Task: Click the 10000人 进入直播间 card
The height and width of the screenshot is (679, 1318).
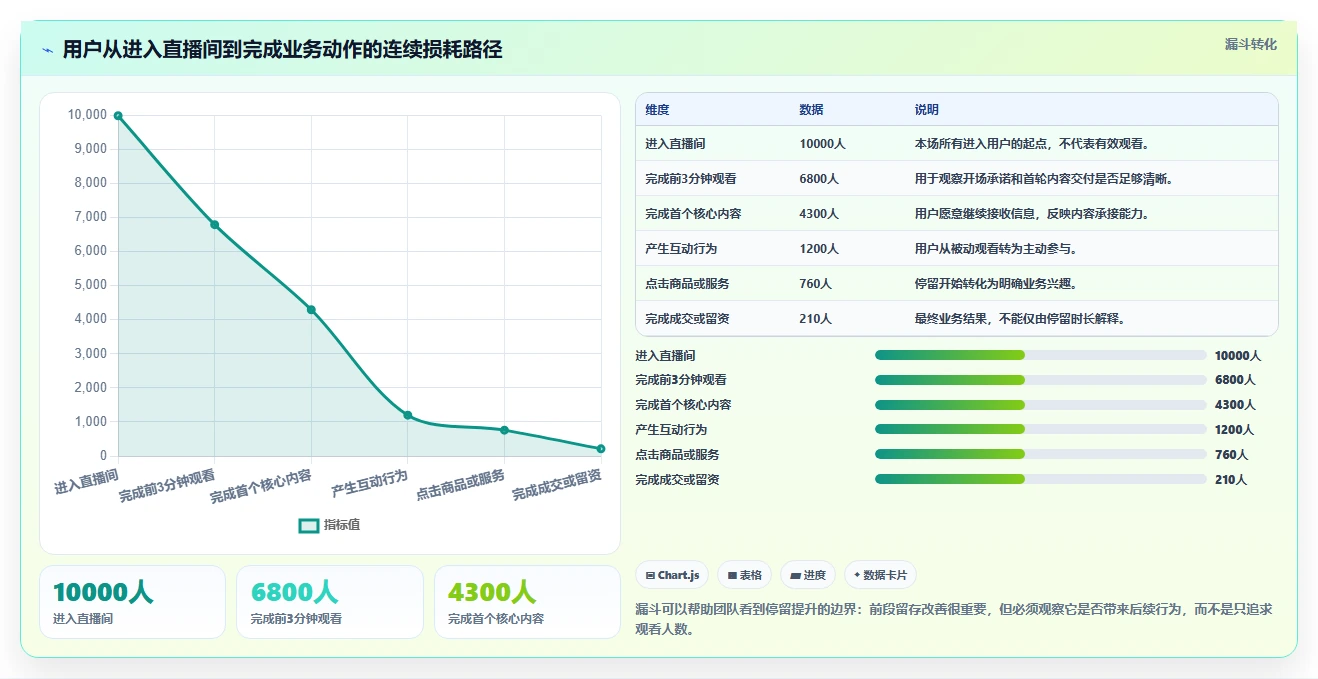Action: 132,602
